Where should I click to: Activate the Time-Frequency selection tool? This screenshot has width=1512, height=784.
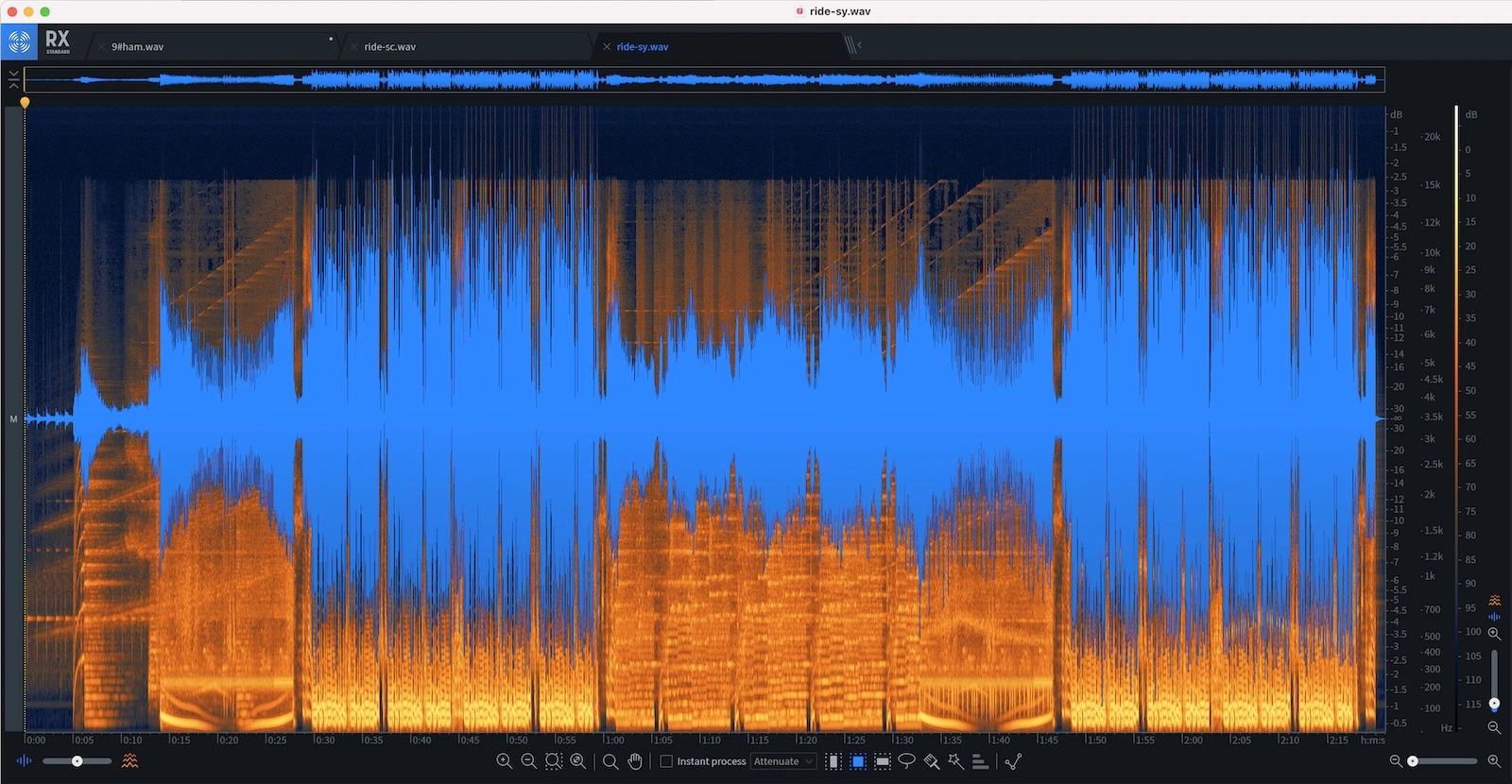coord(858,761)
